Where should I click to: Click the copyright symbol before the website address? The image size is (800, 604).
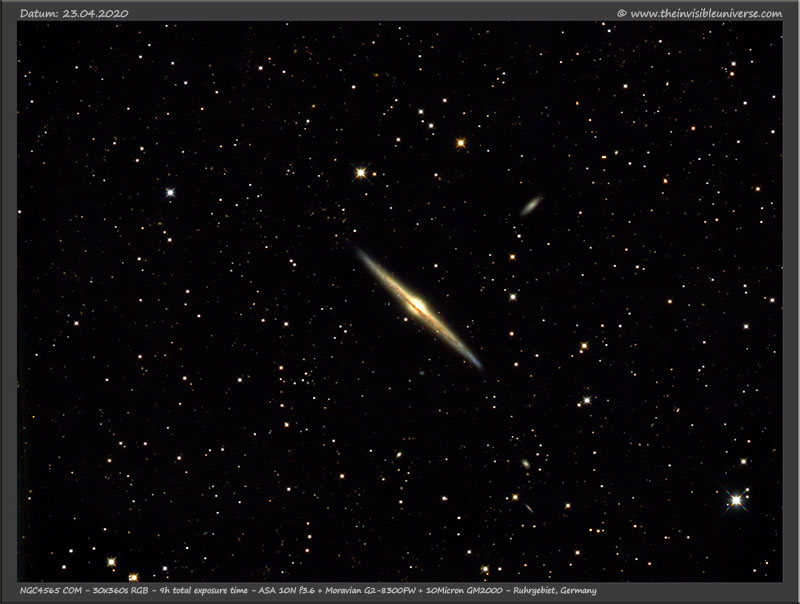[x=621, y=13]
